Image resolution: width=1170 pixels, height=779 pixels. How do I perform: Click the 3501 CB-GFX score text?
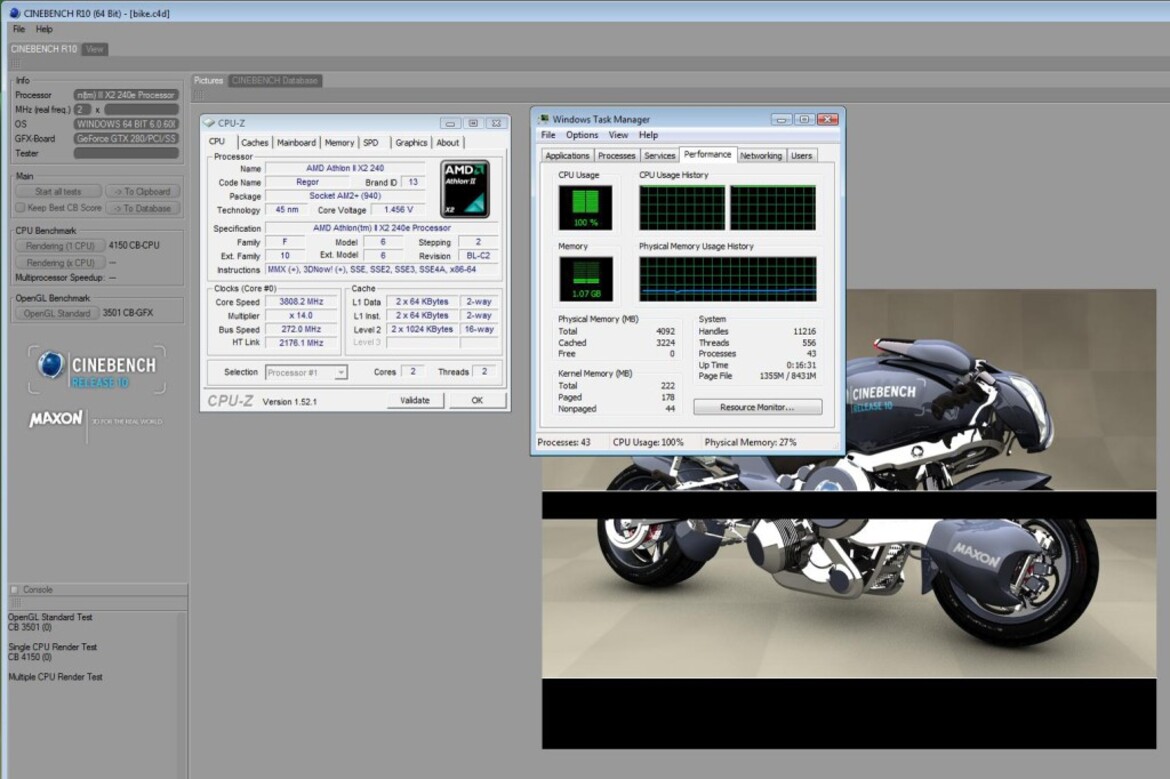(x=128, y=313)
